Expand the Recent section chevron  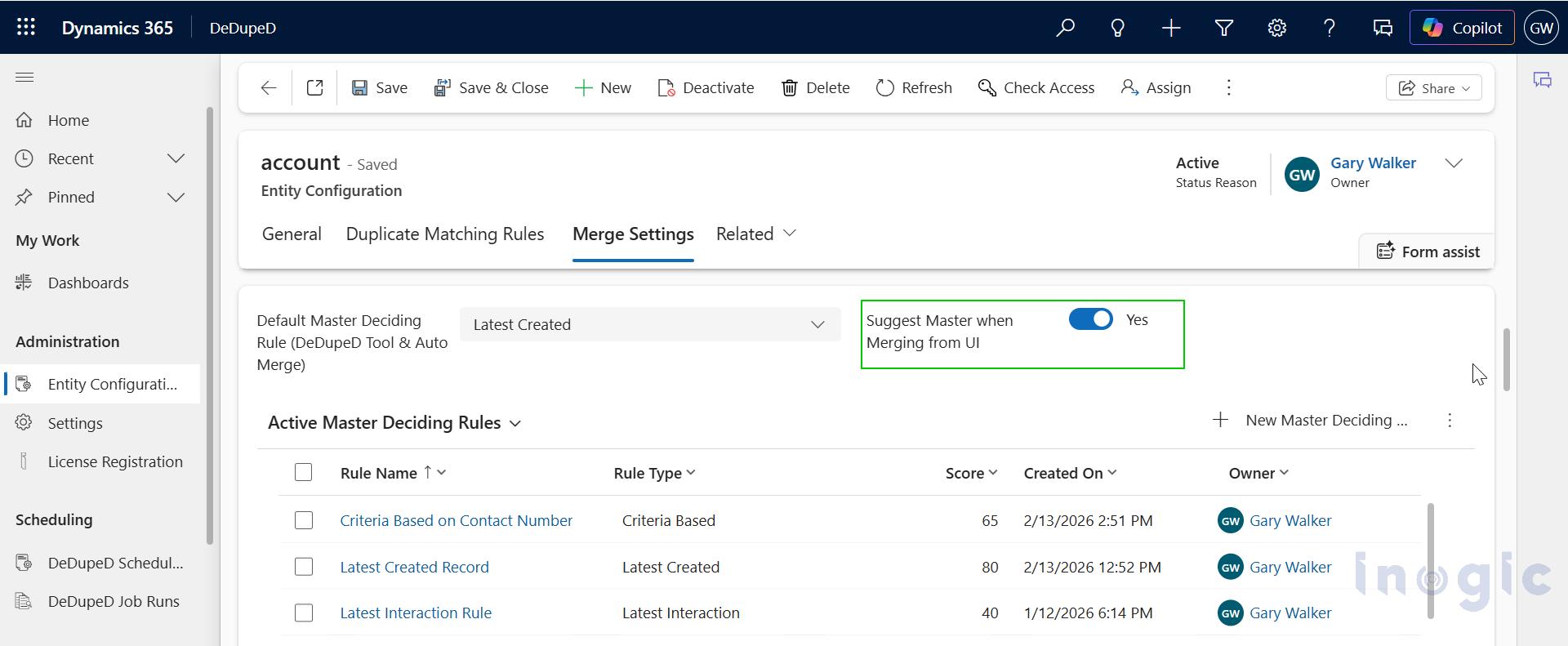(x=176, y=158)
